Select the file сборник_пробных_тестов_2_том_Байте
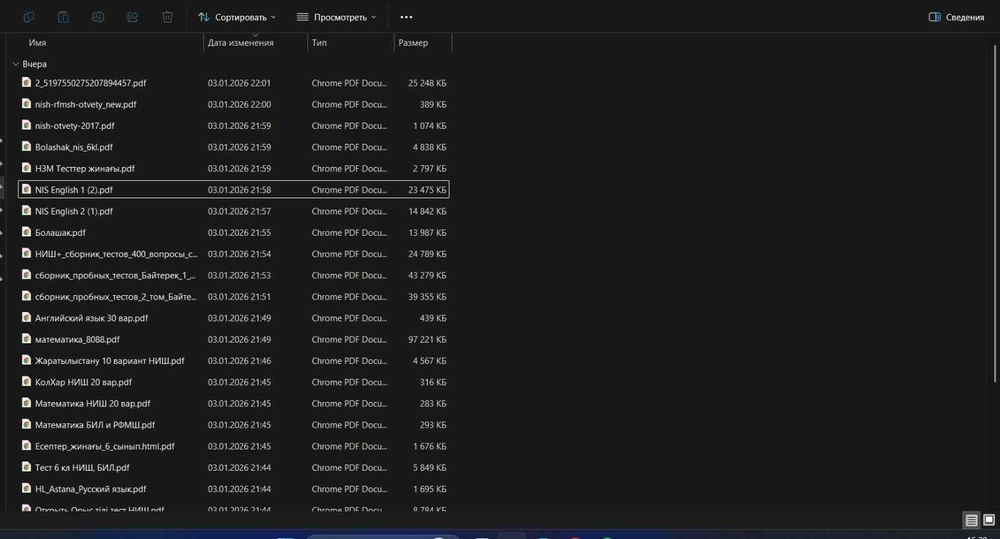Image resolution: width=1000 pixels, height=539 pixels. pos(233,297)
